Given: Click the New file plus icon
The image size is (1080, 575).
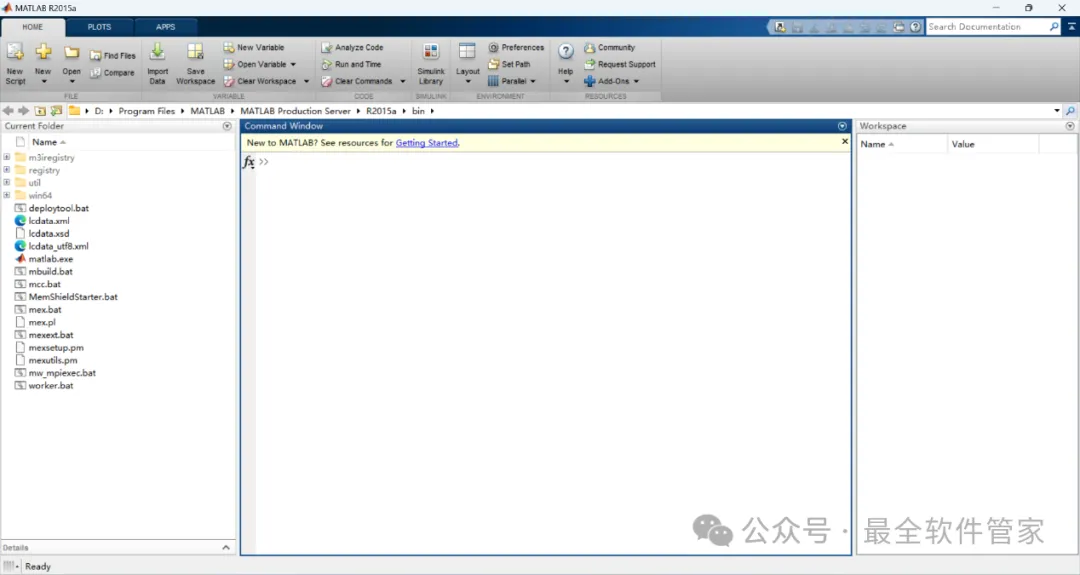Looking at the screenshot, I should tap(43, 52).
